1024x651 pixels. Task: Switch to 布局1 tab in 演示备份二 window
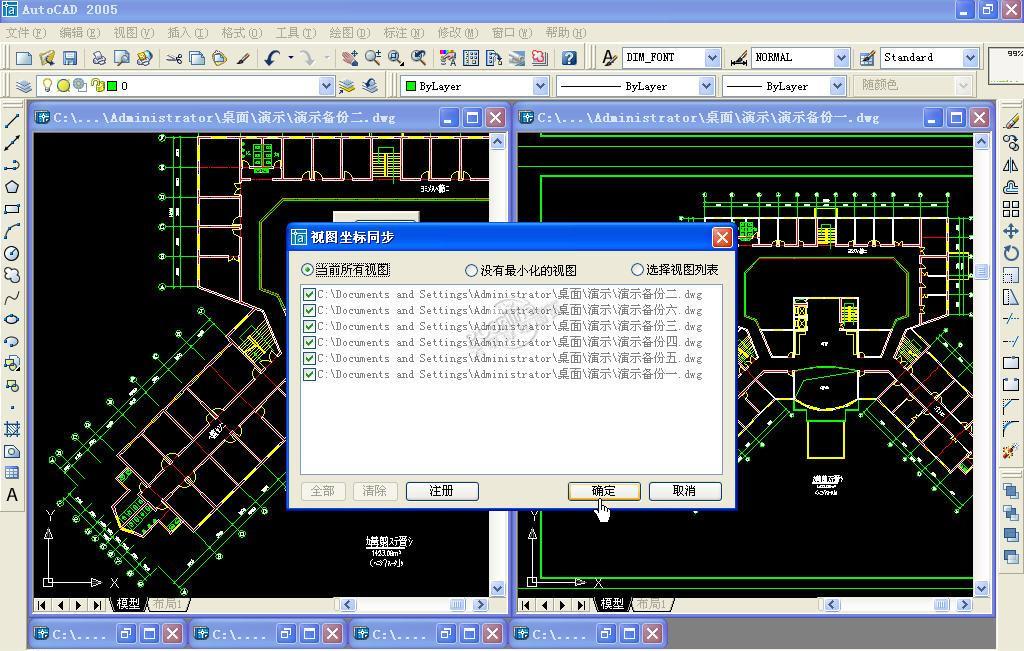point(168,604)
